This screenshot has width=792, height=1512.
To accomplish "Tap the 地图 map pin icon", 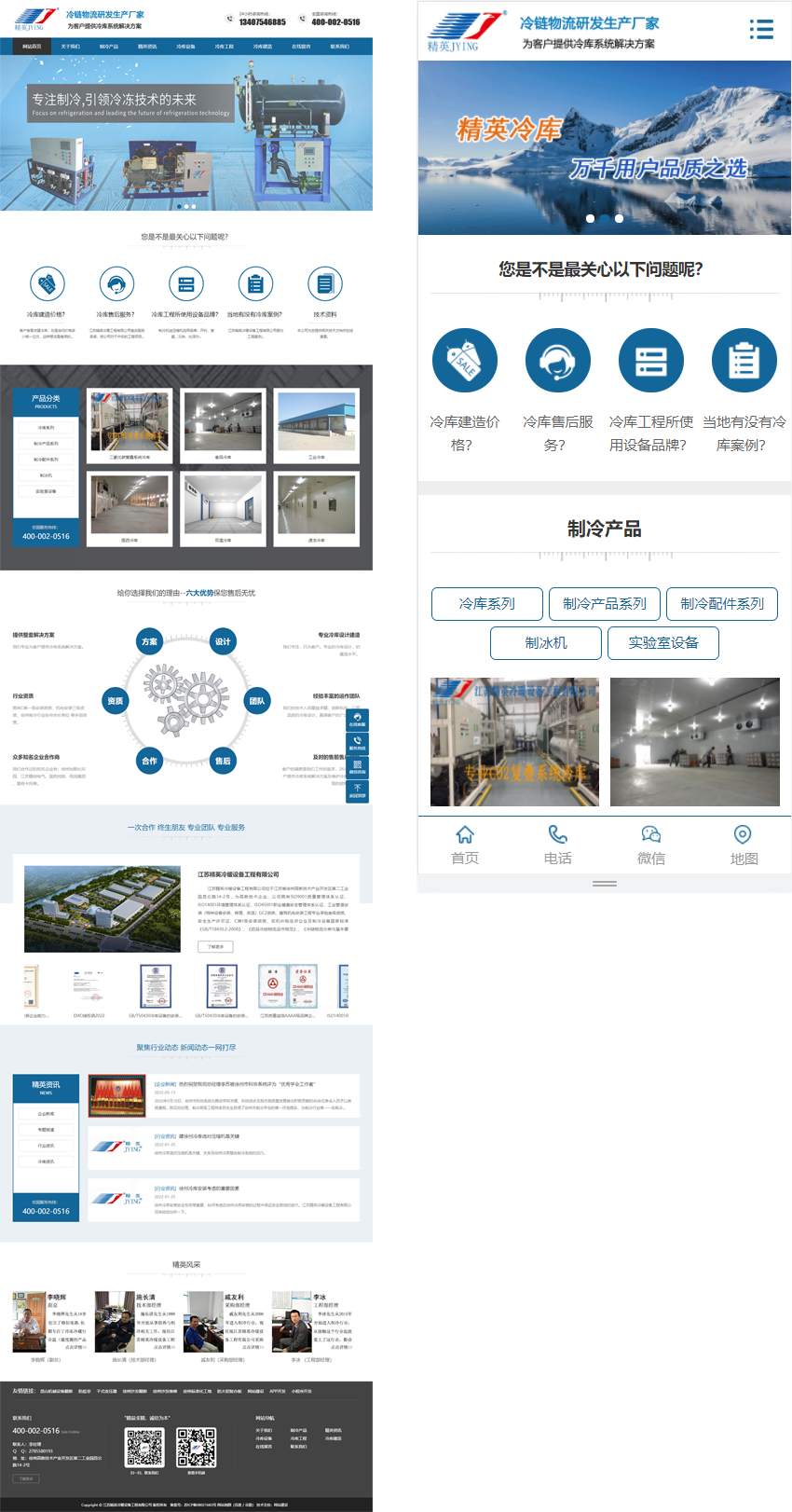I will [743, 834].
